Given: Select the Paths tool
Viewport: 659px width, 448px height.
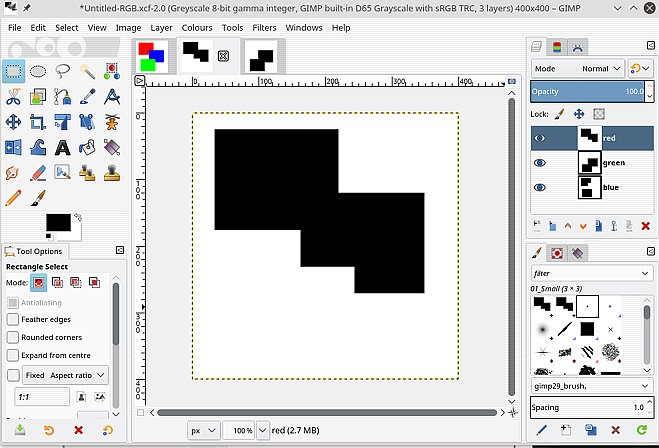Looking at the screenshot, I should (63, 97).
